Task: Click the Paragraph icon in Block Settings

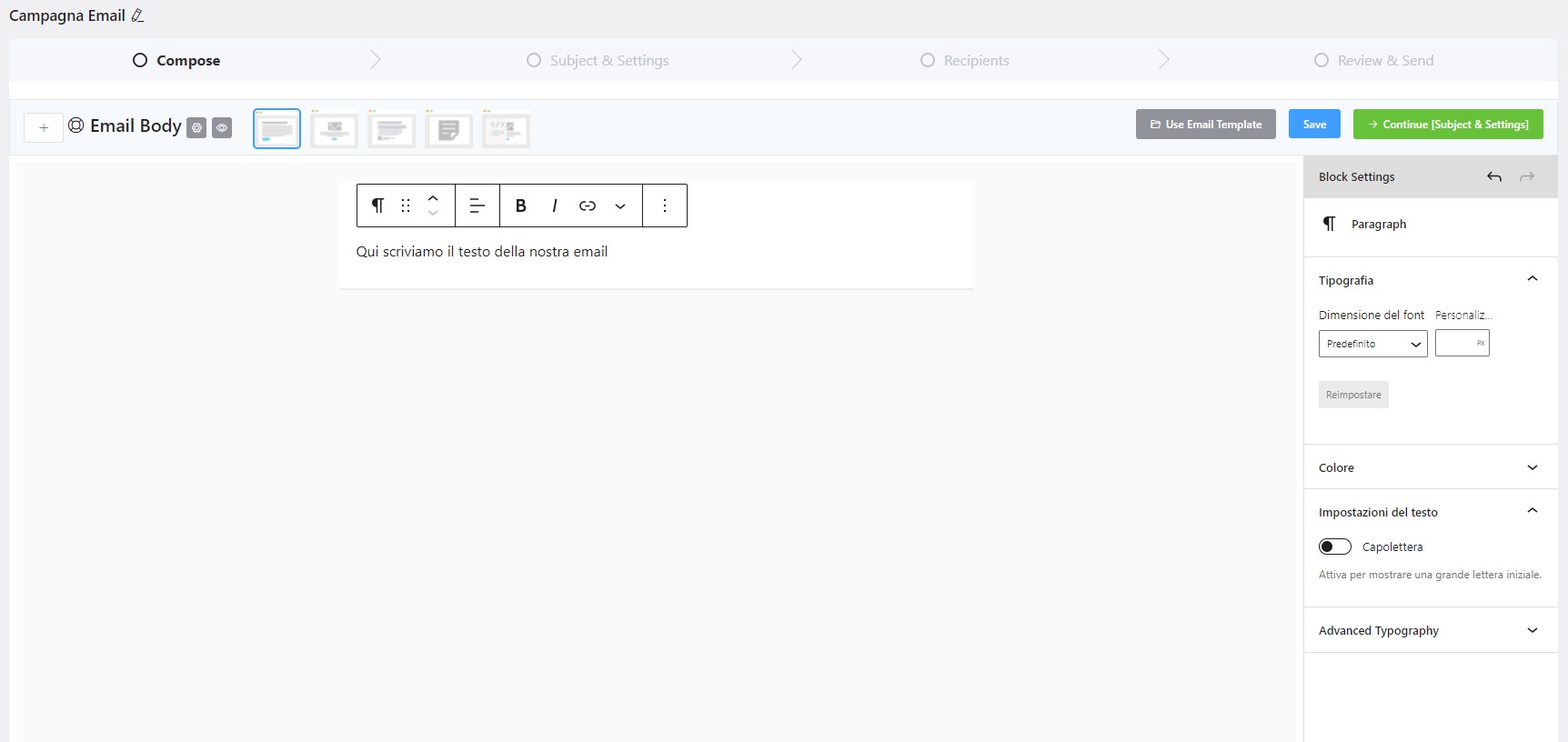Action: pyautogui.click(x=1329, y=224)
